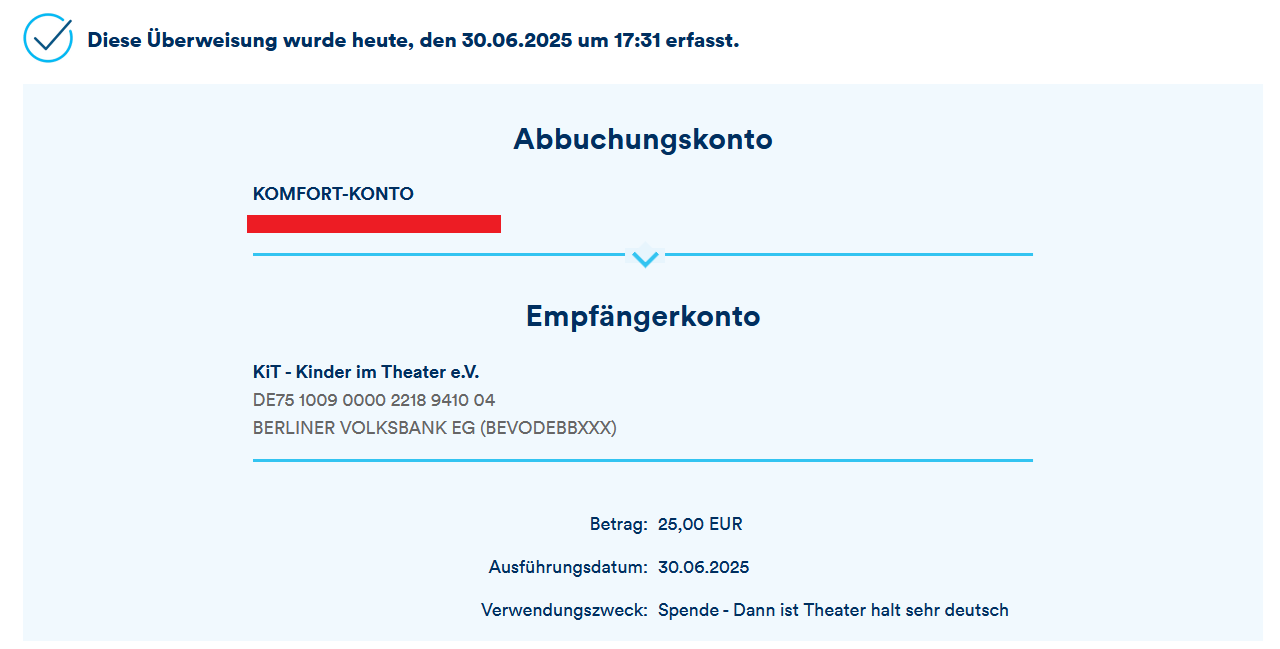This screenshot has width=1280, height=649.
Task: Click the 30.06.2025 date in confirmation headline
Action: 515,41
